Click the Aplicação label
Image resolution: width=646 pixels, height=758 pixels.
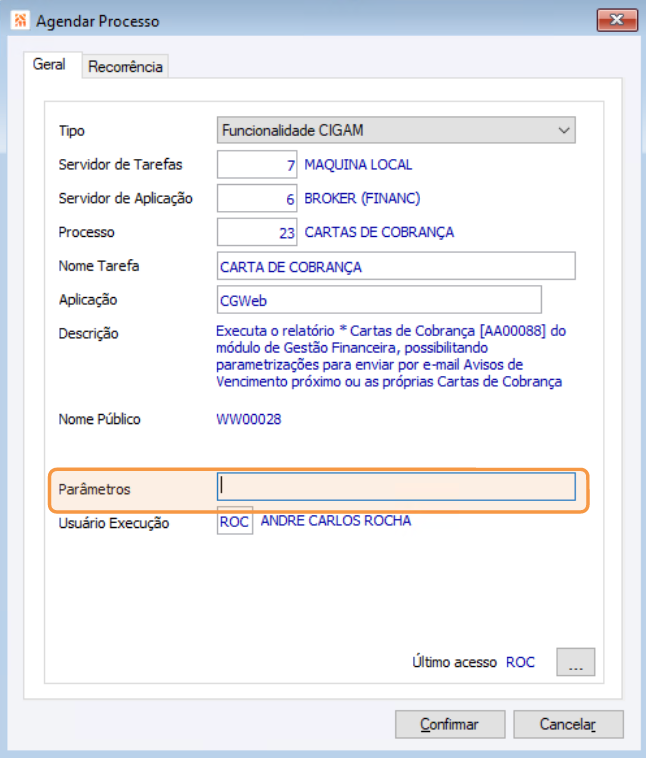pos(88,300)
